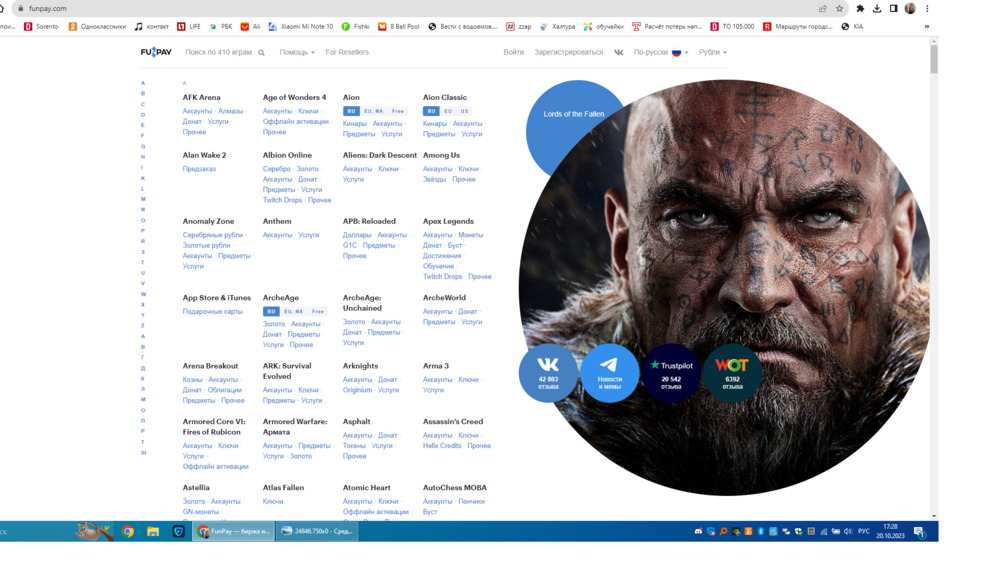Select Free server for Aion
1000x562 pixels.
point(398,111)
